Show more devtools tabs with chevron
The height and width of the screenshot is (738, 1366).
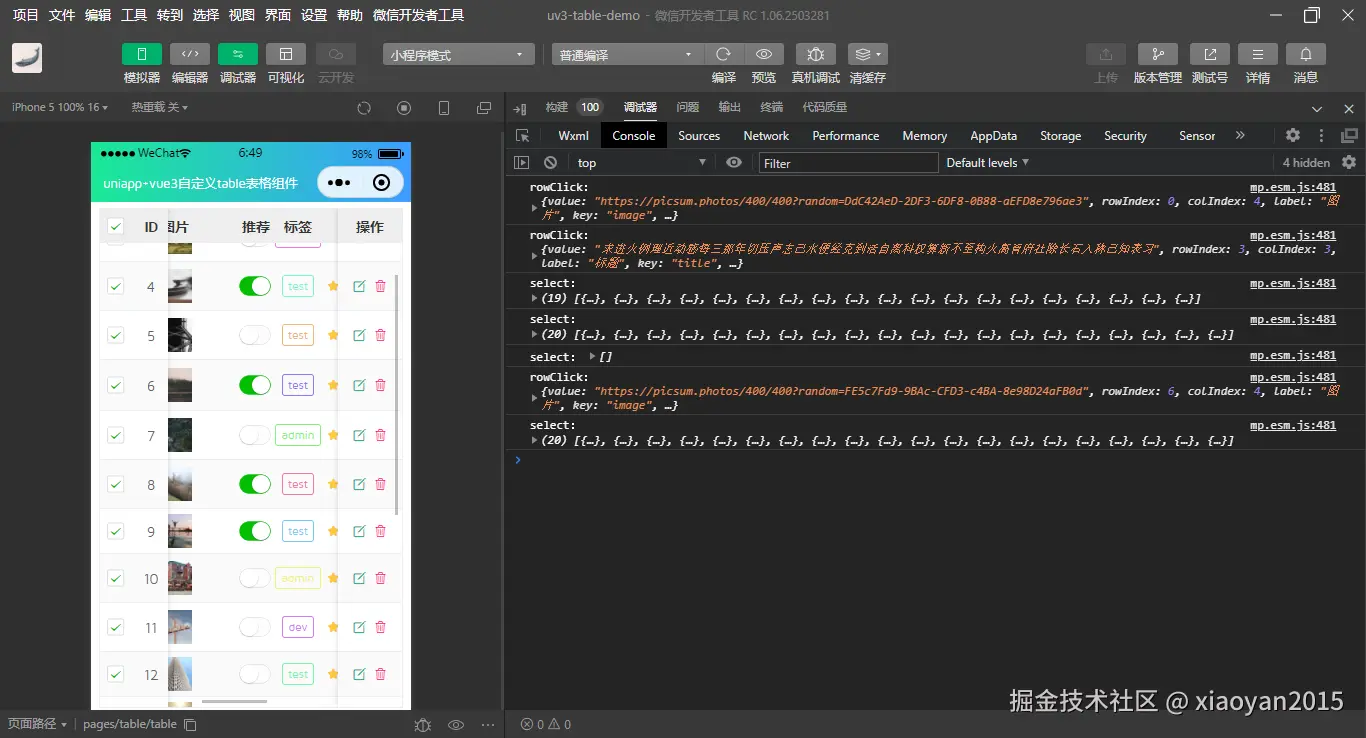point(1240,135)
